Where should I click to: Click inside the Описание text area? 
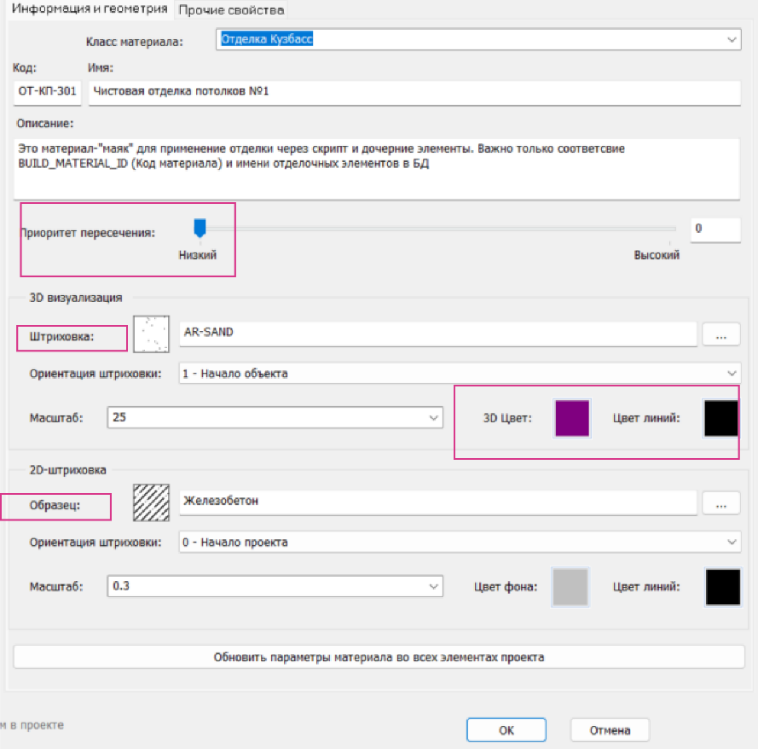(377, 168)
